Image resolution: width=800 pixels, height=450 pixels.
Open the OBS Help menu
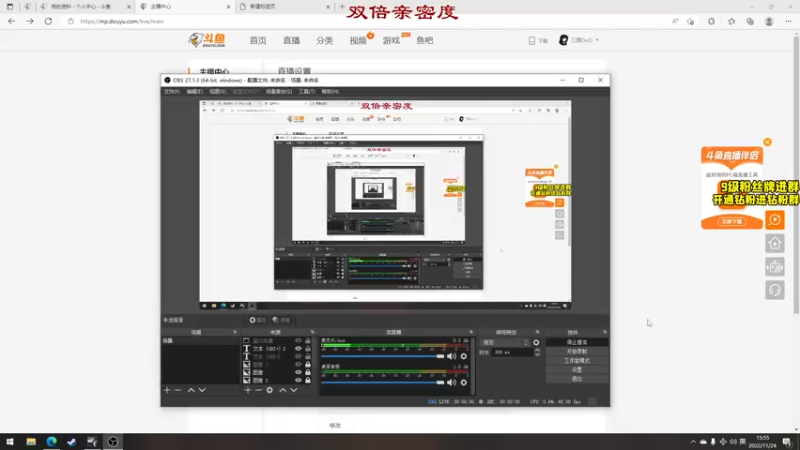(x=330, y=91)
